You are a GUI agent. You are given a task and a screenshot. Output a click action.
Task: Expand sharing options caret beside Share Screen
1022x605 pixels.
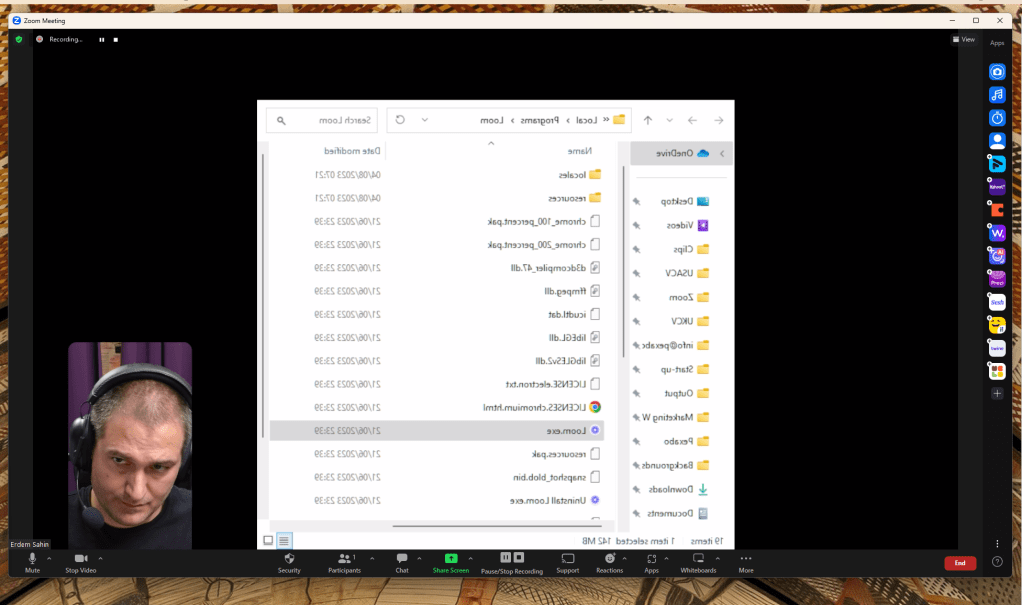[x=471, y=559]
